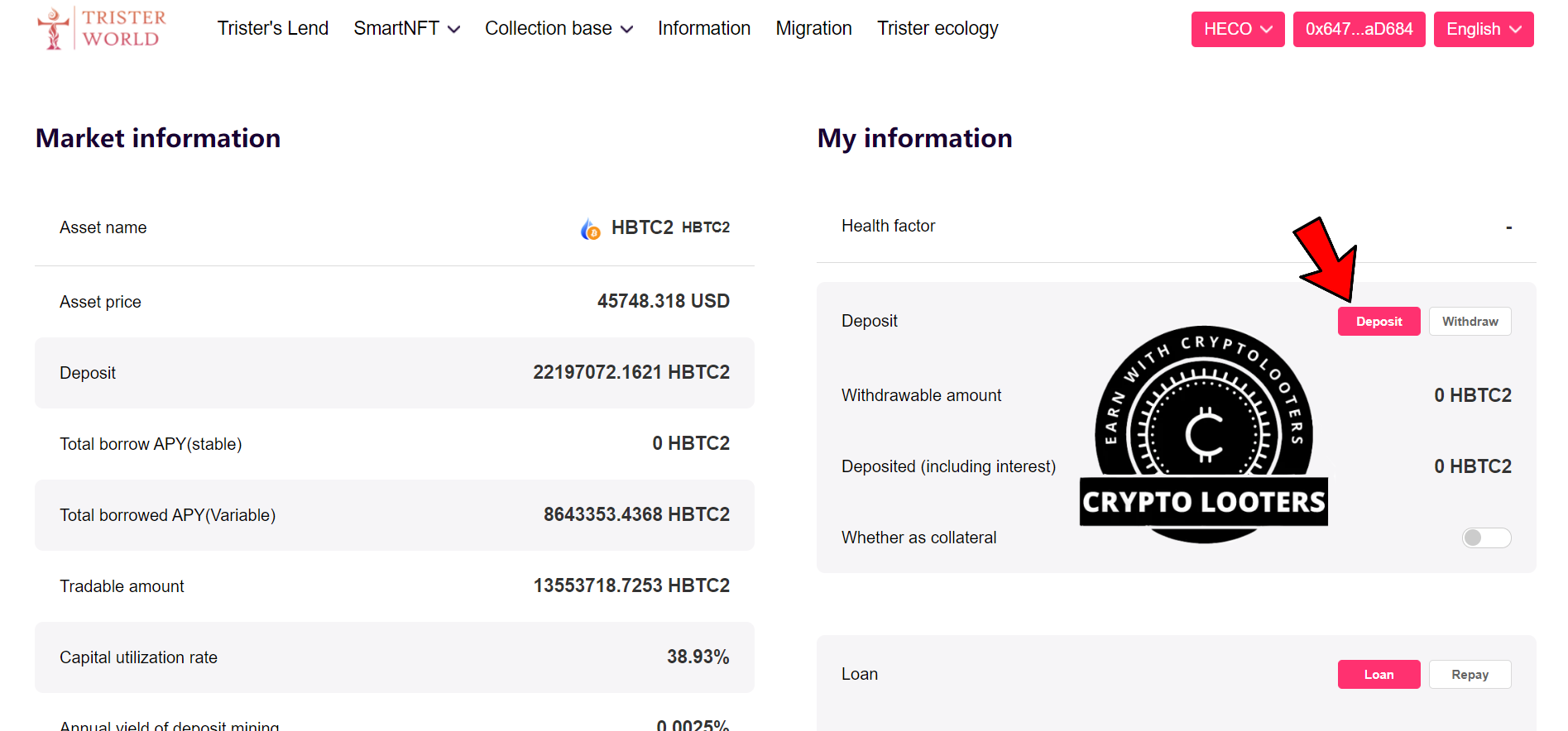
Task: Select the deposit total 22197072.1621 HBTC2
Action: [631, 372]
